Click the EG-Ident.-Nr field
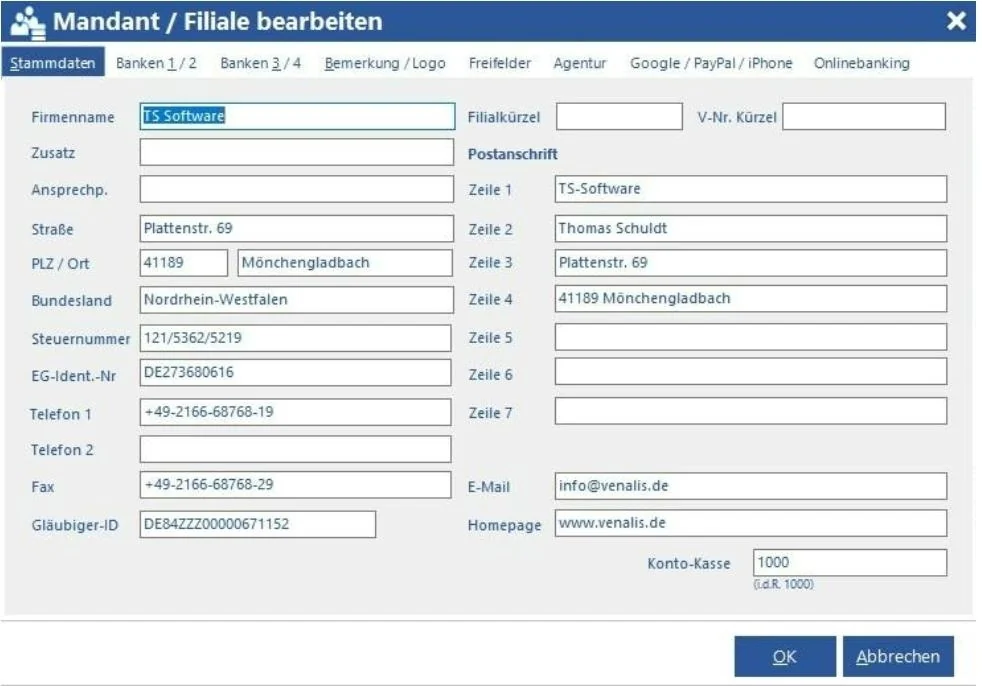Screen dimensions: 982x686 [296, 373]
